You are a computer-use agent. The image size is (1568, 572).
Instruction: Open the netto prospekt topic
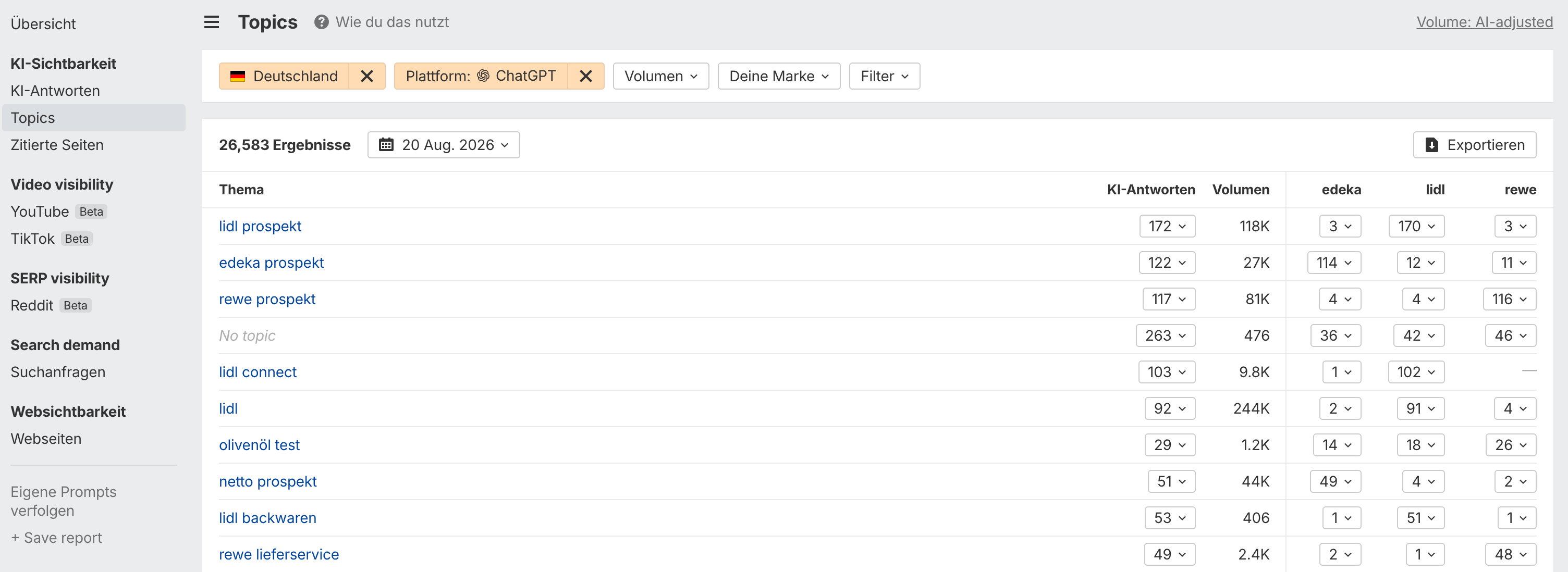coord(268,482)
